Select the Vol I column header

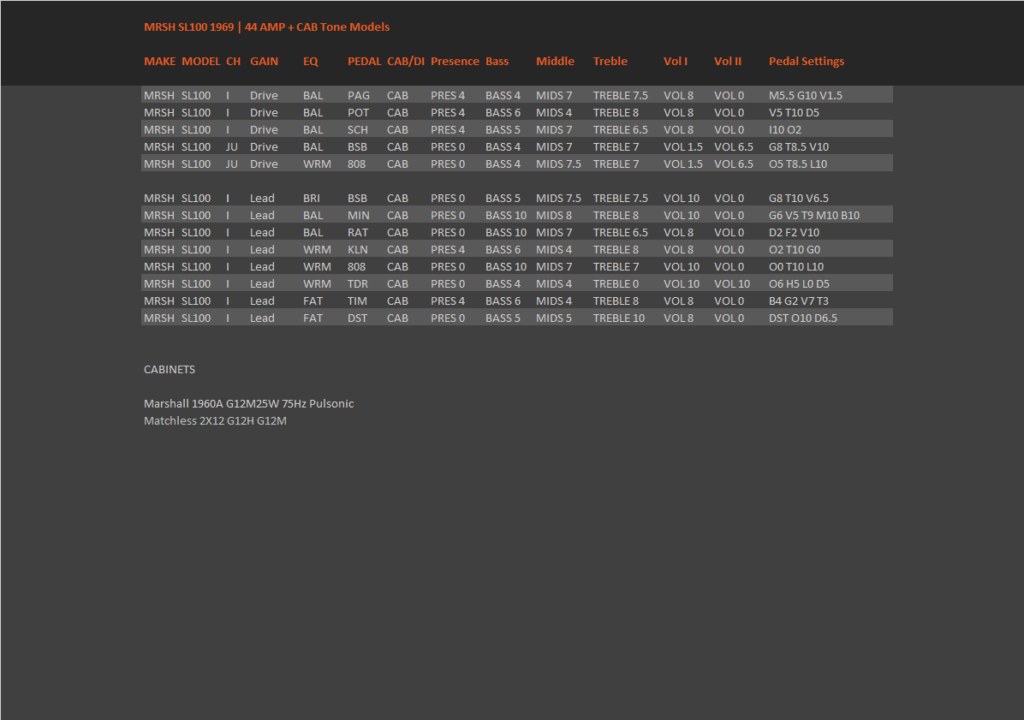coord(675,61)
